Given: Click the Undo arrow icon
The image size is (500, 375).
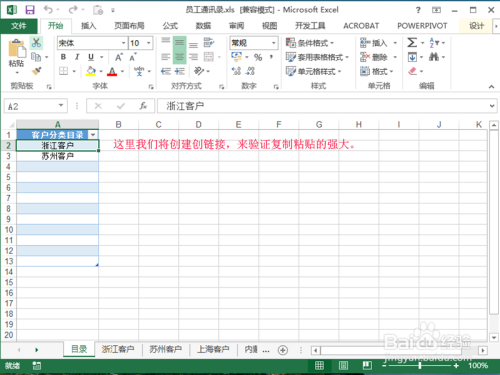Looking at the screenshot, I should click(48, 10).
